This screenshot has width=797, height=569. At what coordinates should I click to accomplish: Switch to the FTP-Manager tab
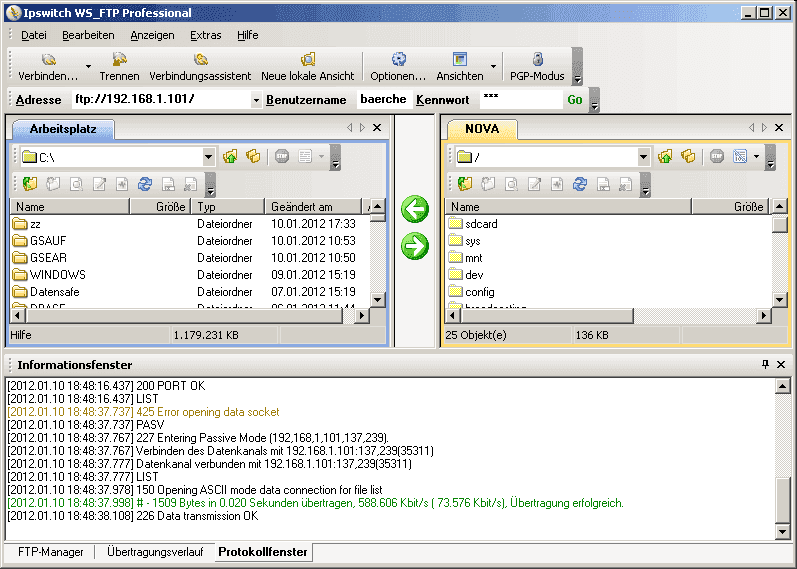point(50,552)
